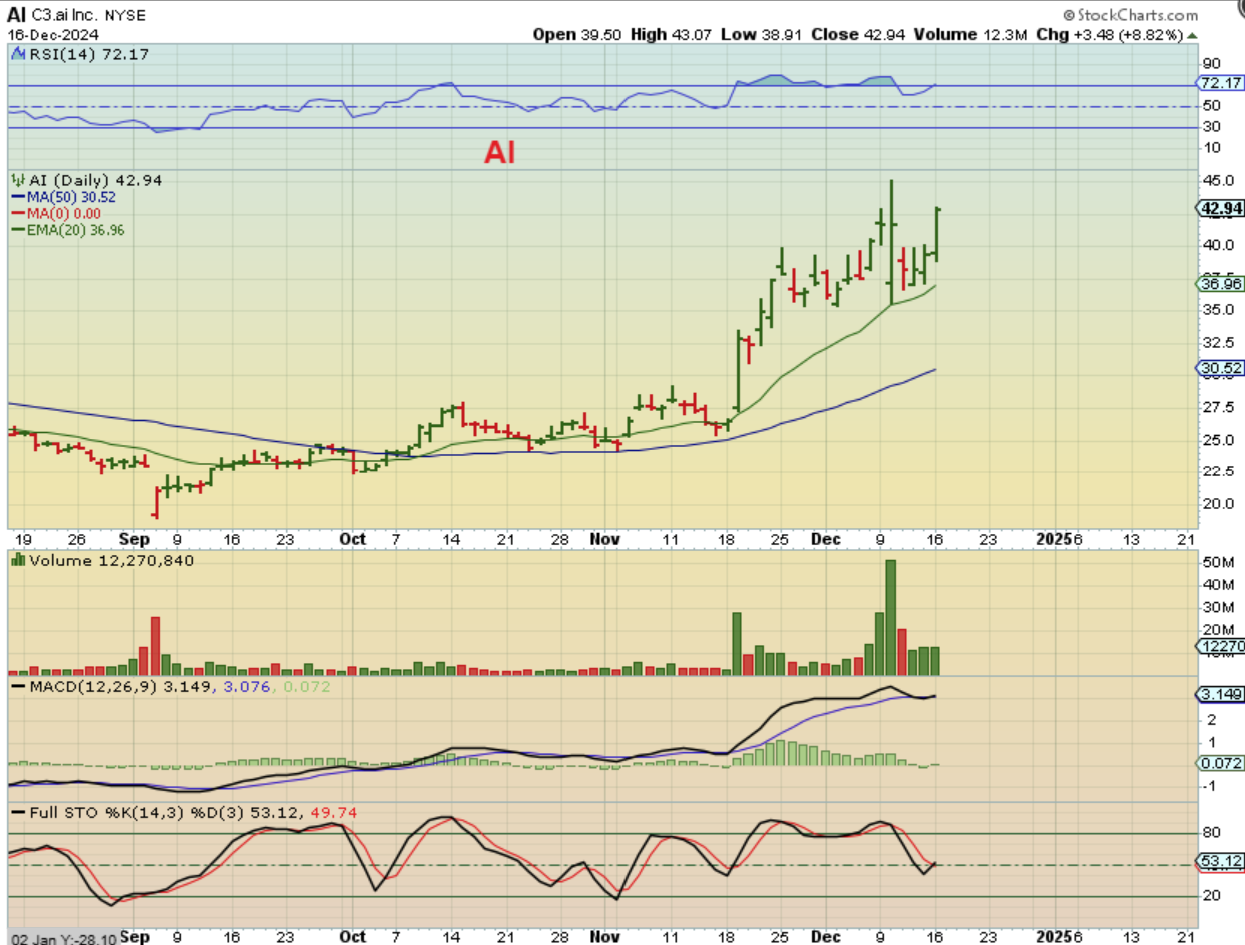This screenshot has height=945, width=1245.
Task: Click the red AI annotation above the price chart
Action: pos(500,152)
